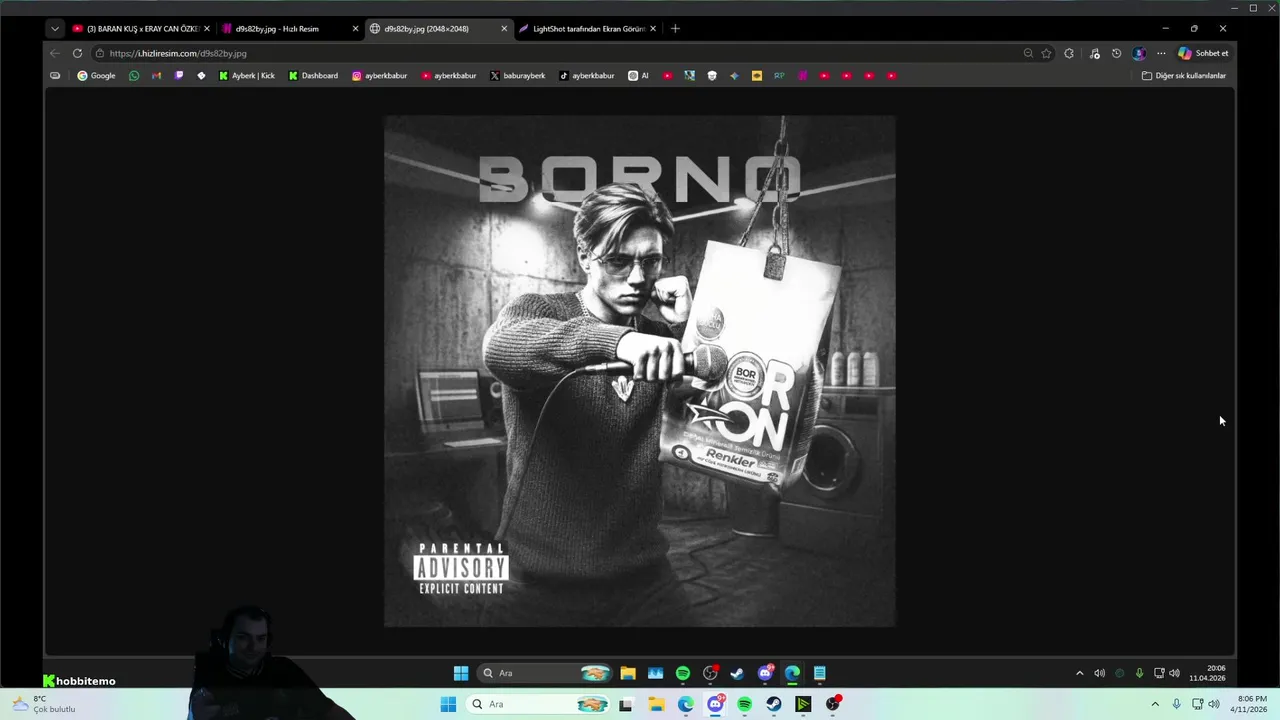
Task: Open Start menu on the dark taskbar
Action: 461,673
